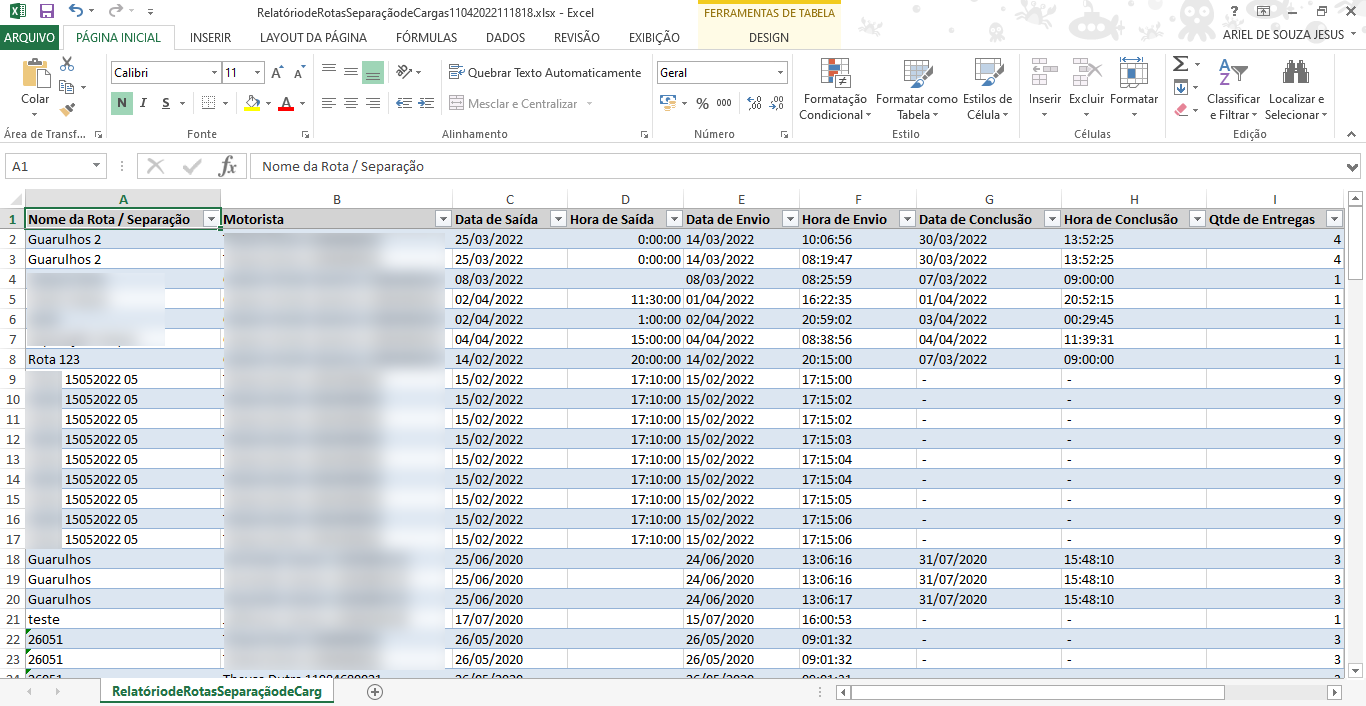Click the AutoSum sigma icon
The width and height of the screenshot is (1366, 706).
[1181, 64]
